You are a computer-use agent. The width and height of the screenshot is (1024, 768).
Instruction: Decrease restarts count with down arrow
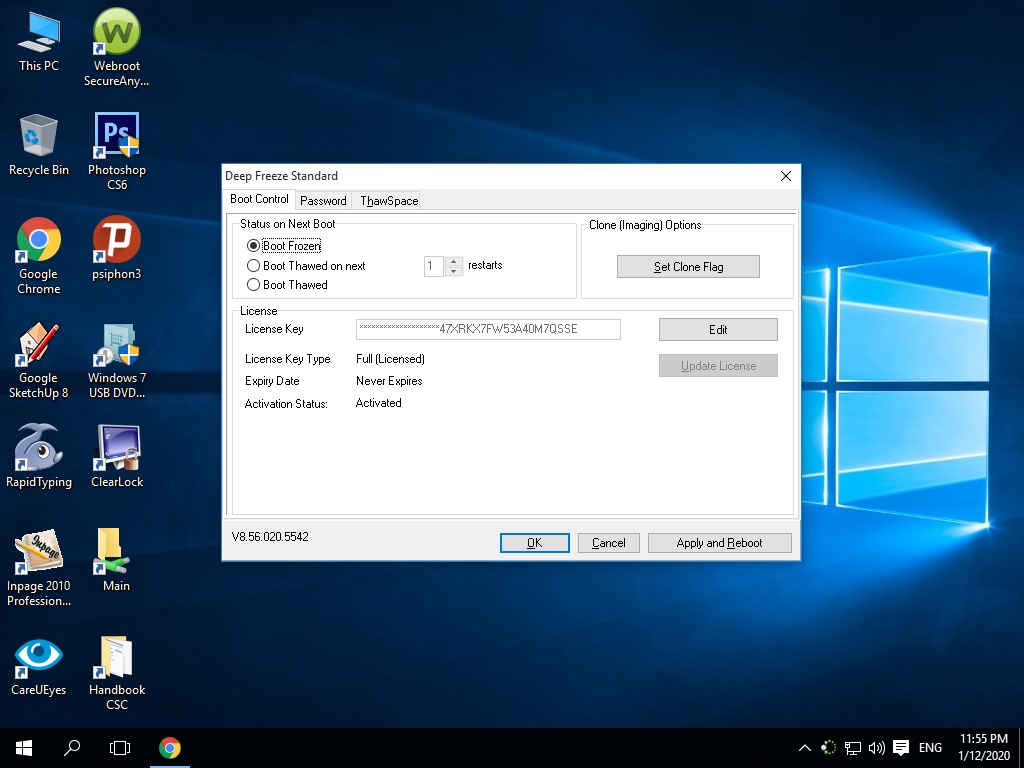point(454,271)
